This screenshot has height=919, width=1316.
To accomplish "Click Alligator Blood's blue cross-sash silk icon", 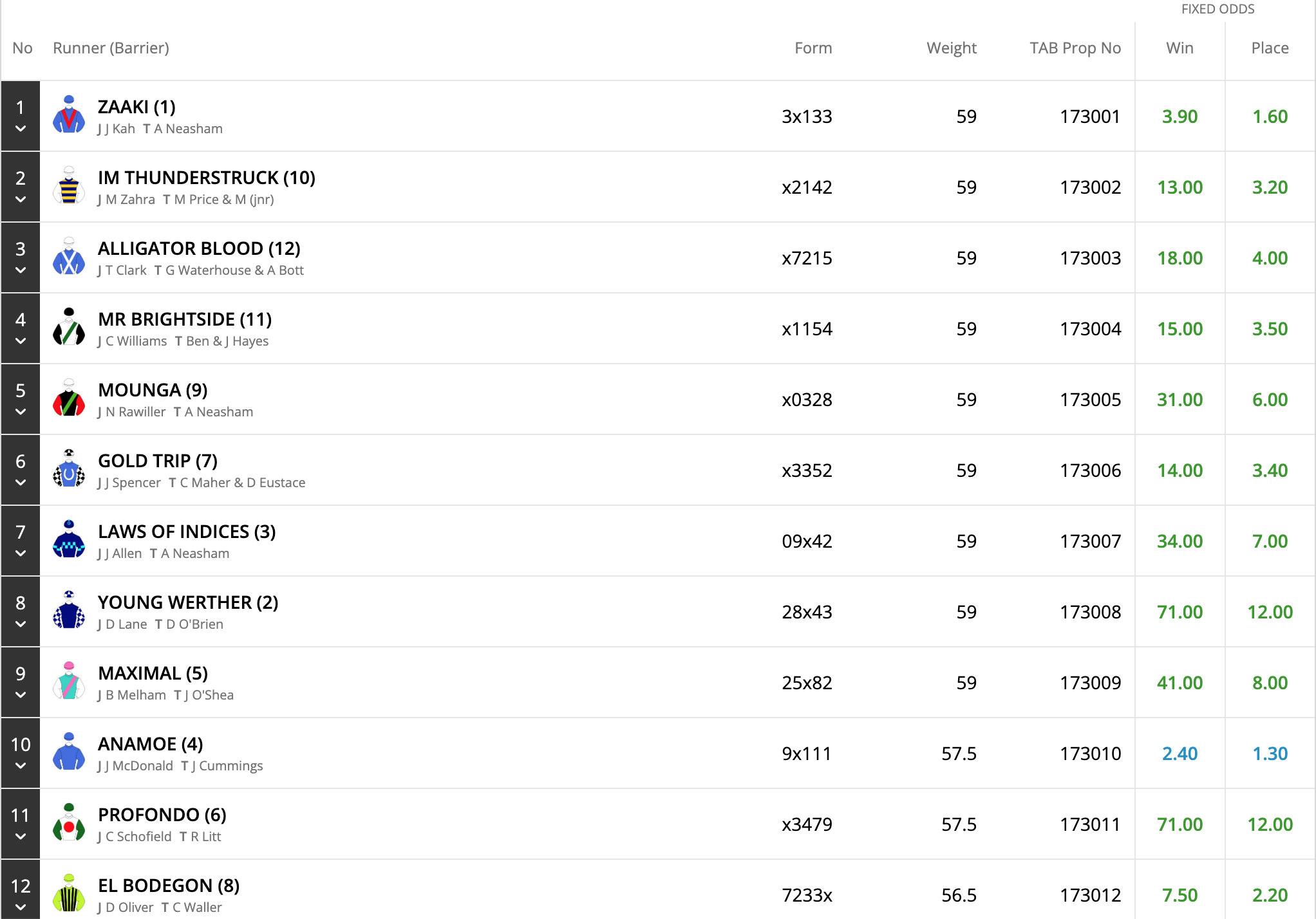I will click(x=69, y=257).
